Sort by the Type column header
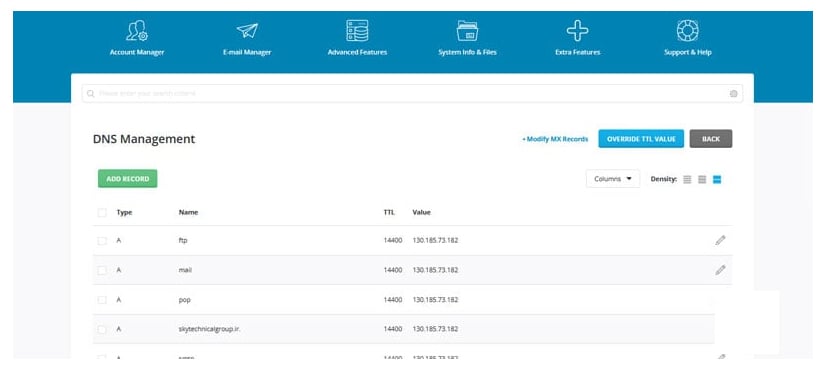Screen dimensions: 820x368 coord(124,213)
